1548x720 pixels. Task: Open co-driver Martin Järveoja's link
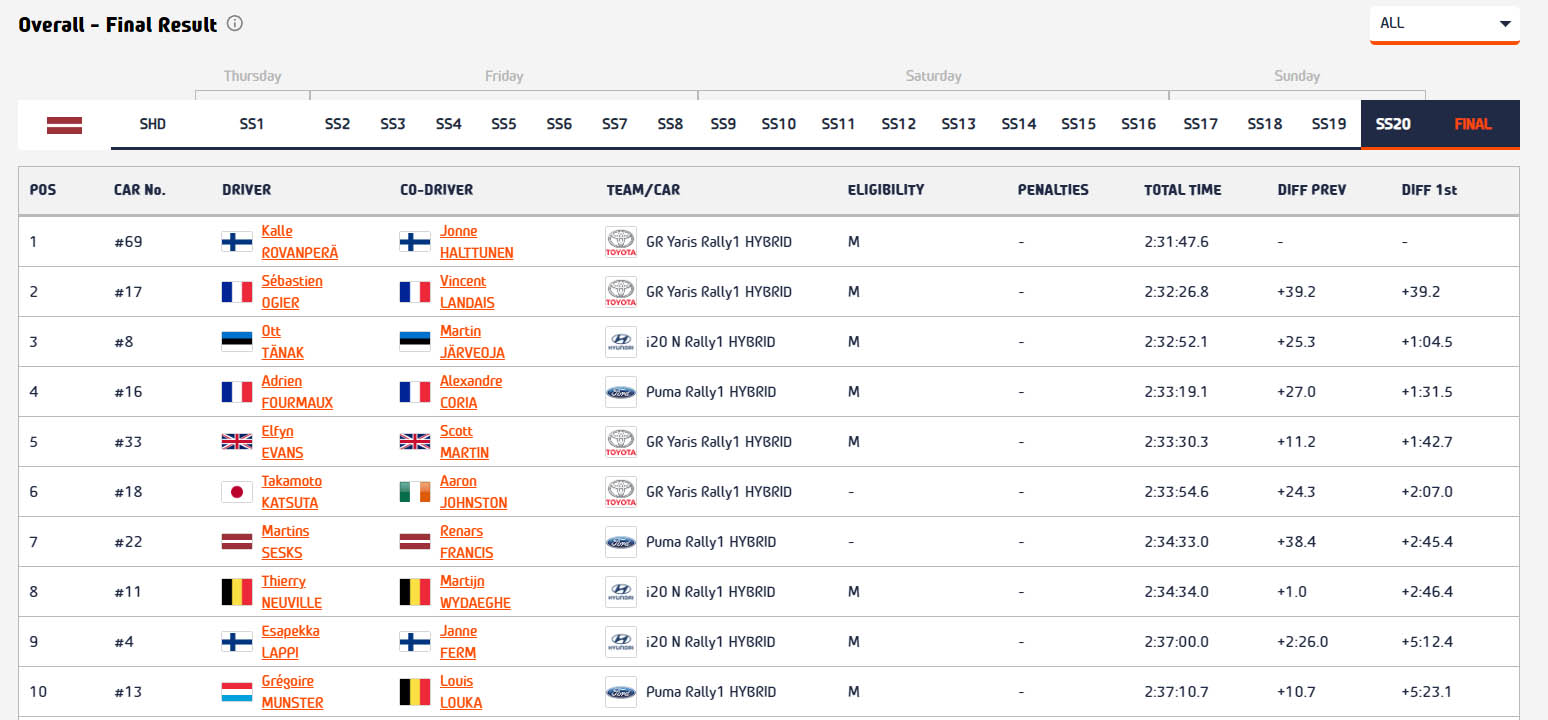coord(472,342)
